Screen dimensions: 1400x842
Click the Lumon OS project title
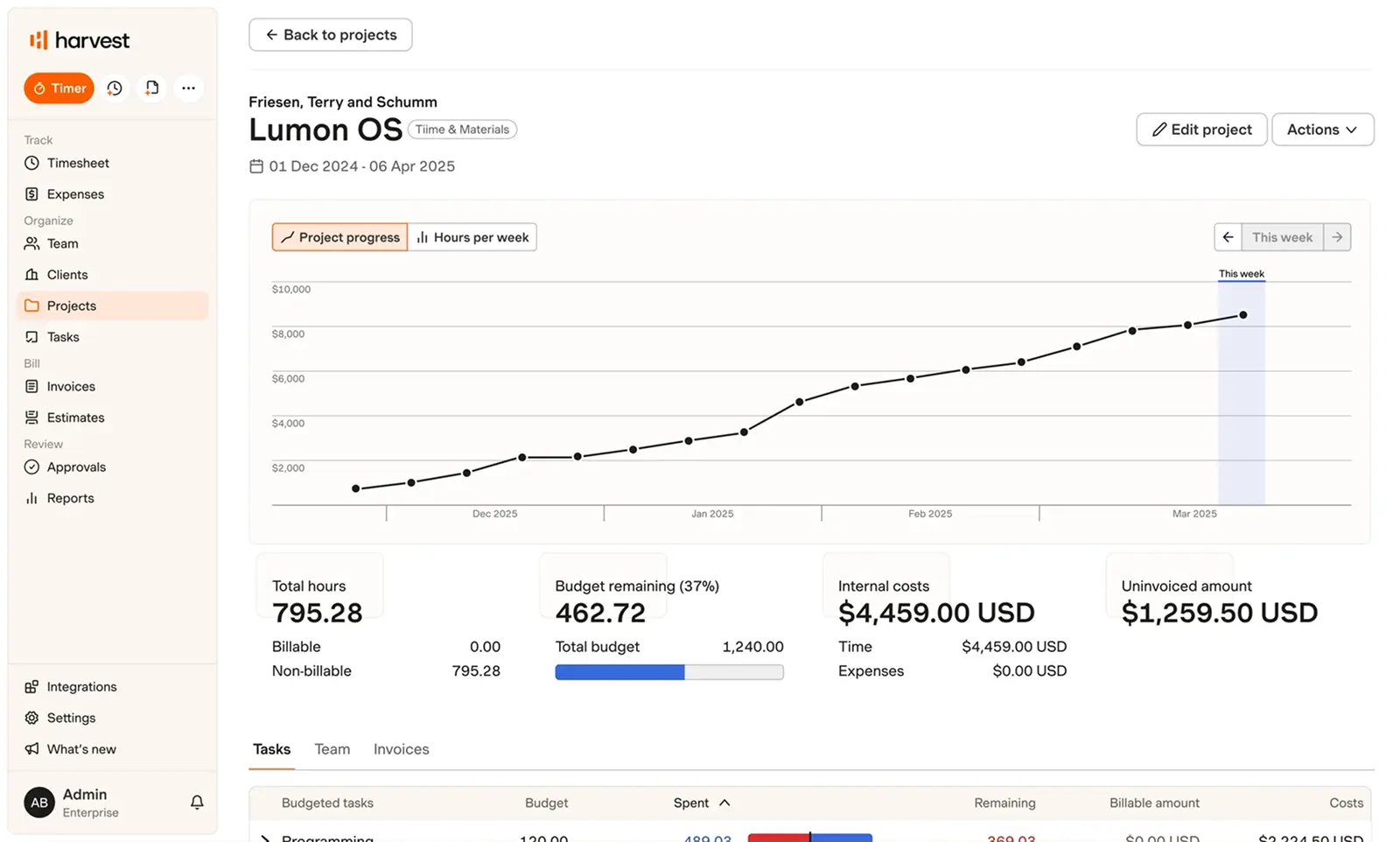pos(325,130)
